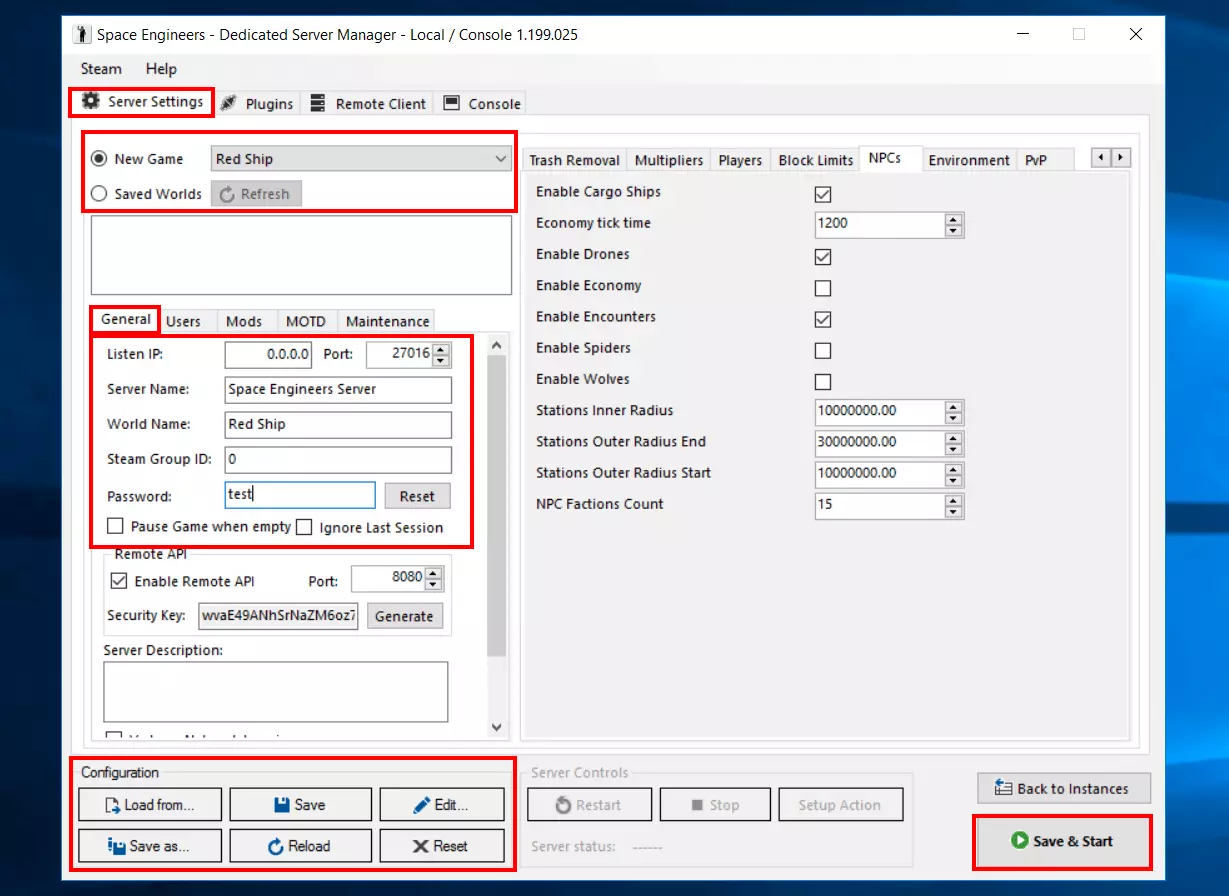Click the Back to Instances icon
This screenshot has width=1229, height=896.
point(1003,788)
